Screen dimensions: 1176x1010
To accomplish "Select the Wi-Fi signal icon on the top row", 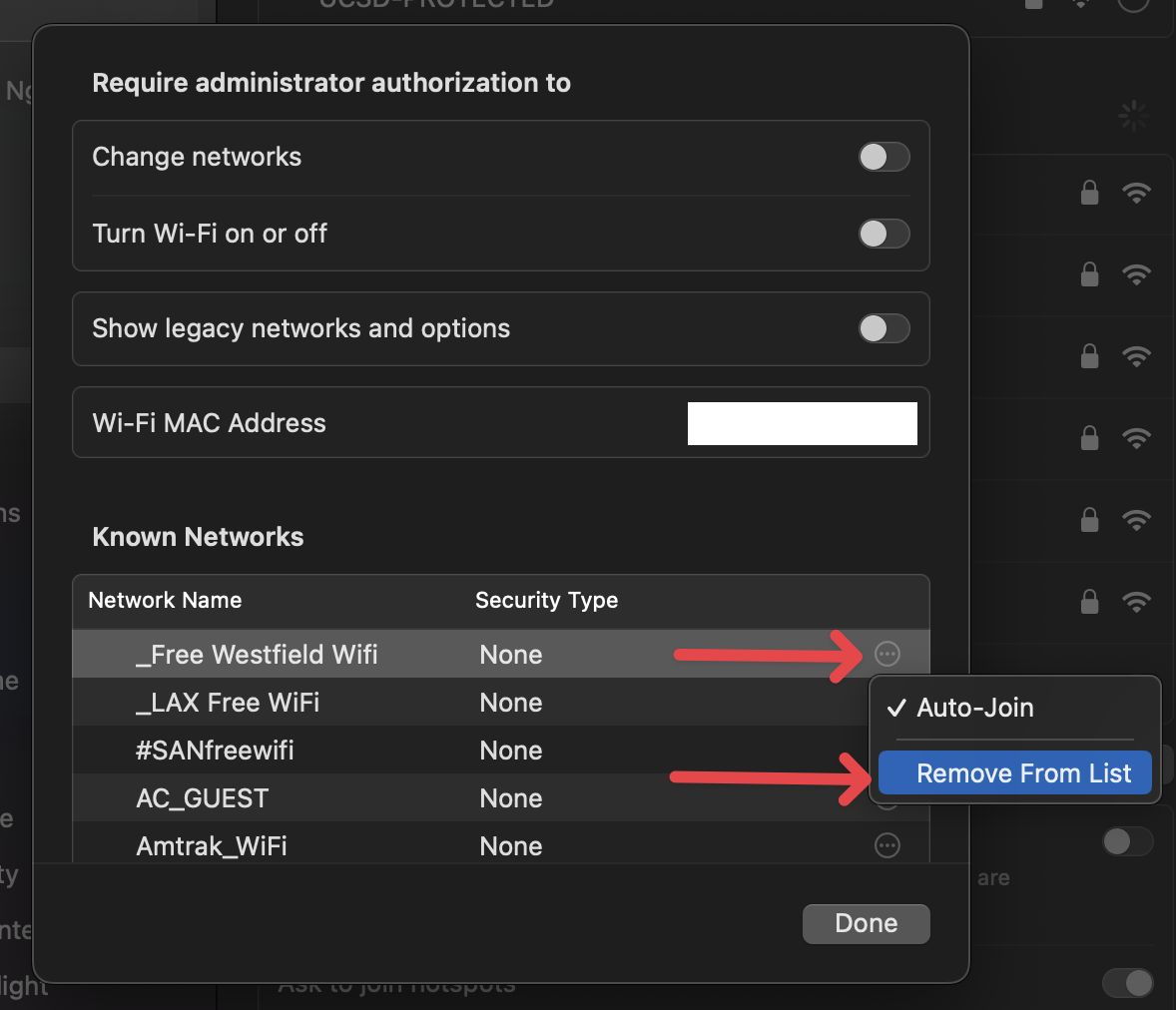I will pos(1137,193).
